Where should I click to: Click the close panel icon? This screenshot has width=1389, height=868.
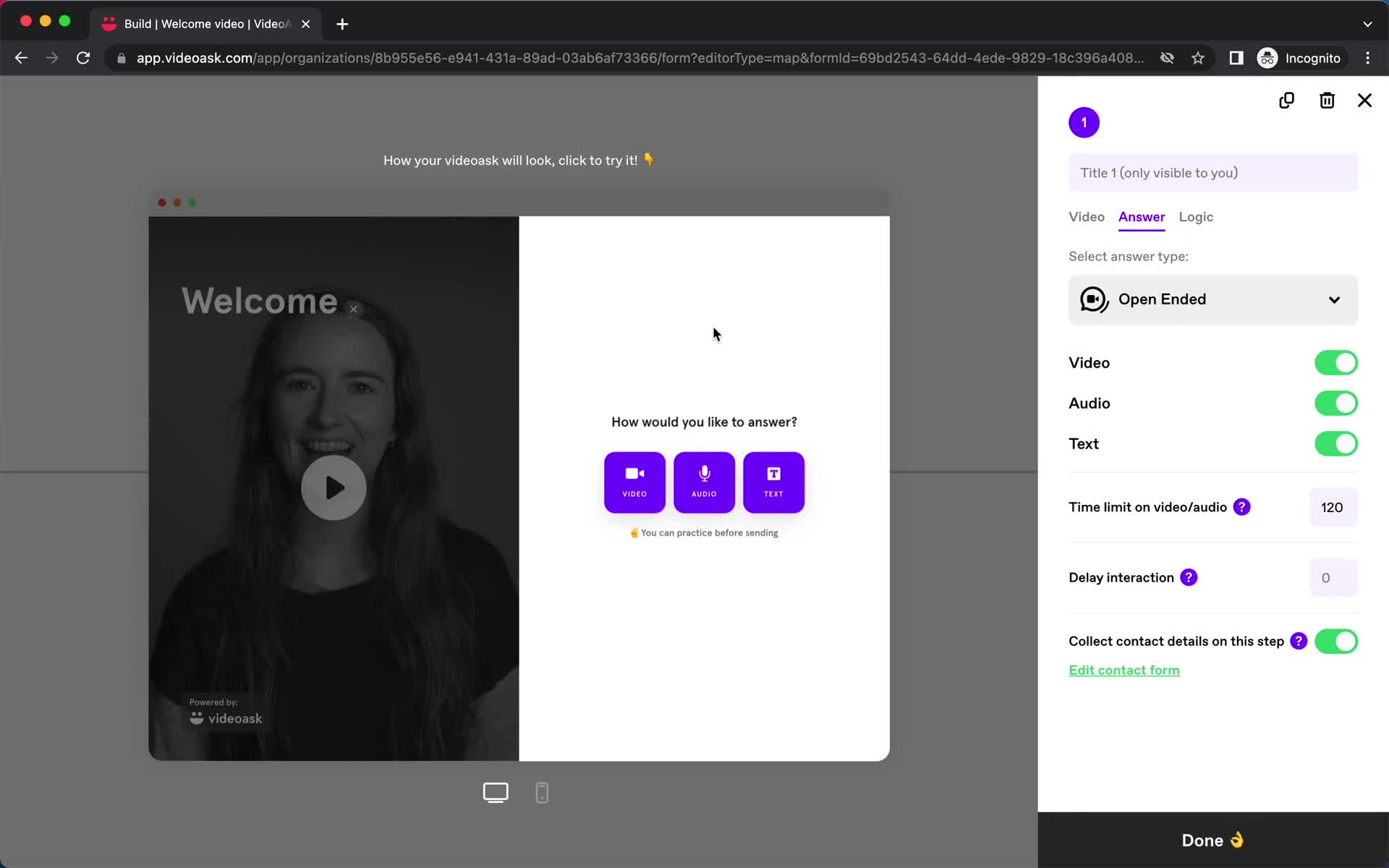point(1365,100)
